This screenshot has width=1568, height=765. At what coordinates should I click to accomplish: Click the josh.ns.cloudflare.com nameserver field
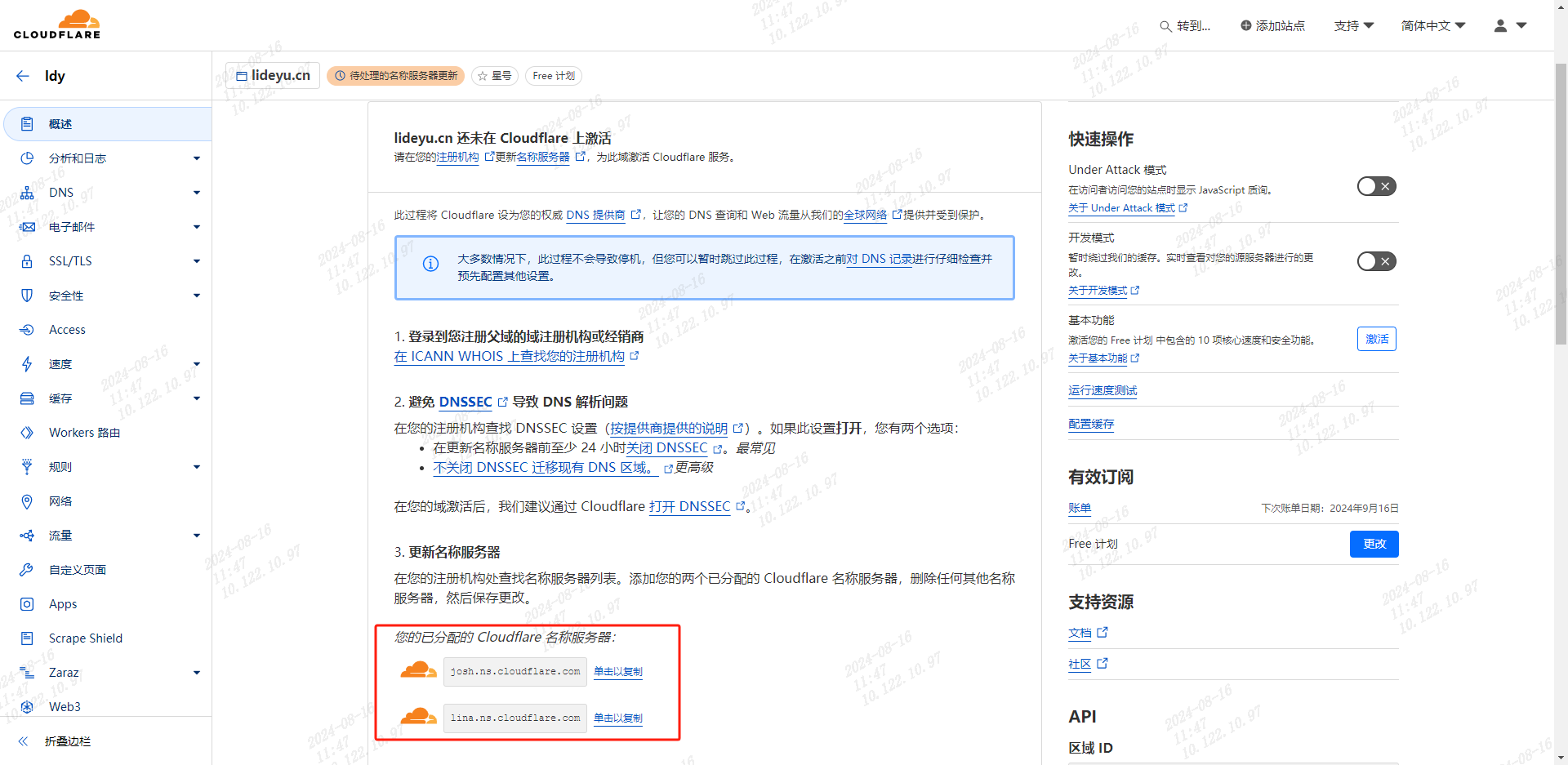[515, 672]
